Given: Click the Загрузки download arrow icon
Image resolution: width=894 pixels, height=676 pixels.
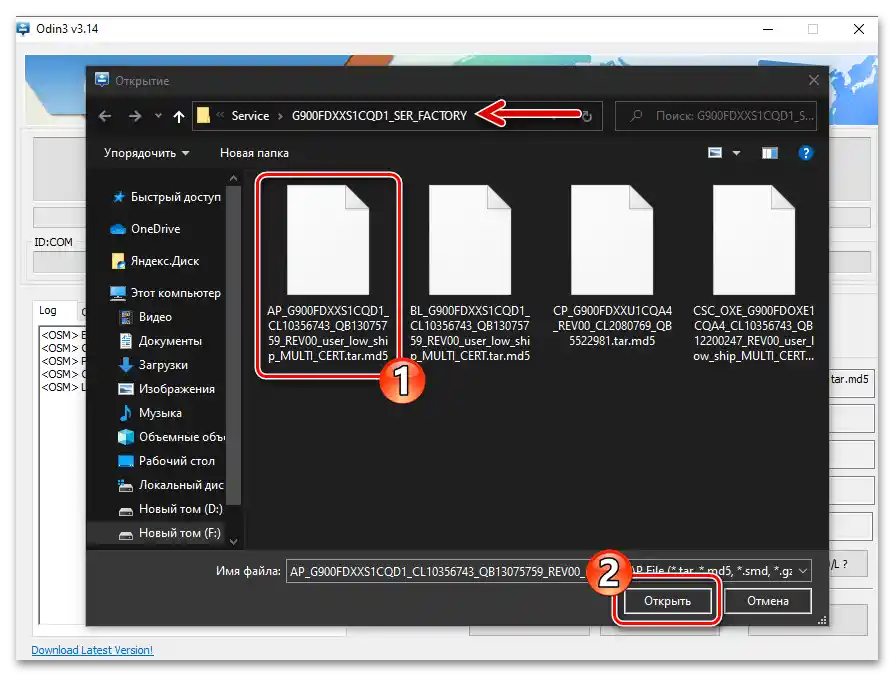Looking at the screenshot, I should click(125, 365).
